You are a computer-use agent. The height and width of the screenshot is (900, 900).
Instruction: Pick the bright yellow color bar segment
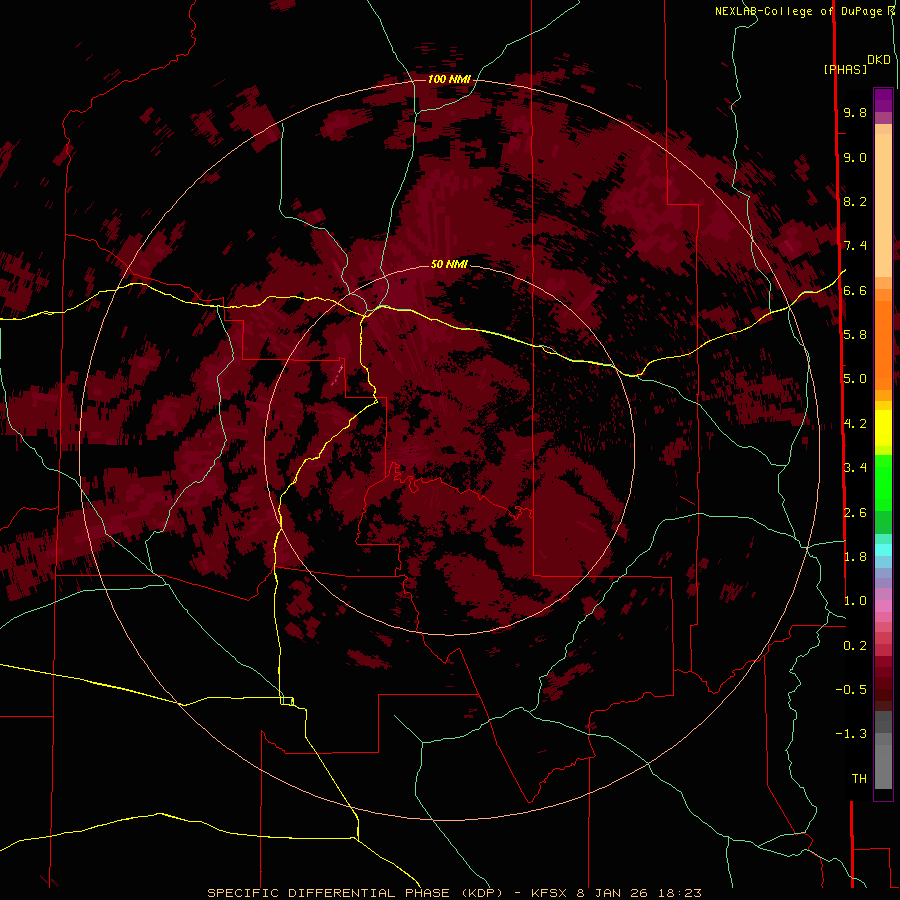tap(883, 428)
